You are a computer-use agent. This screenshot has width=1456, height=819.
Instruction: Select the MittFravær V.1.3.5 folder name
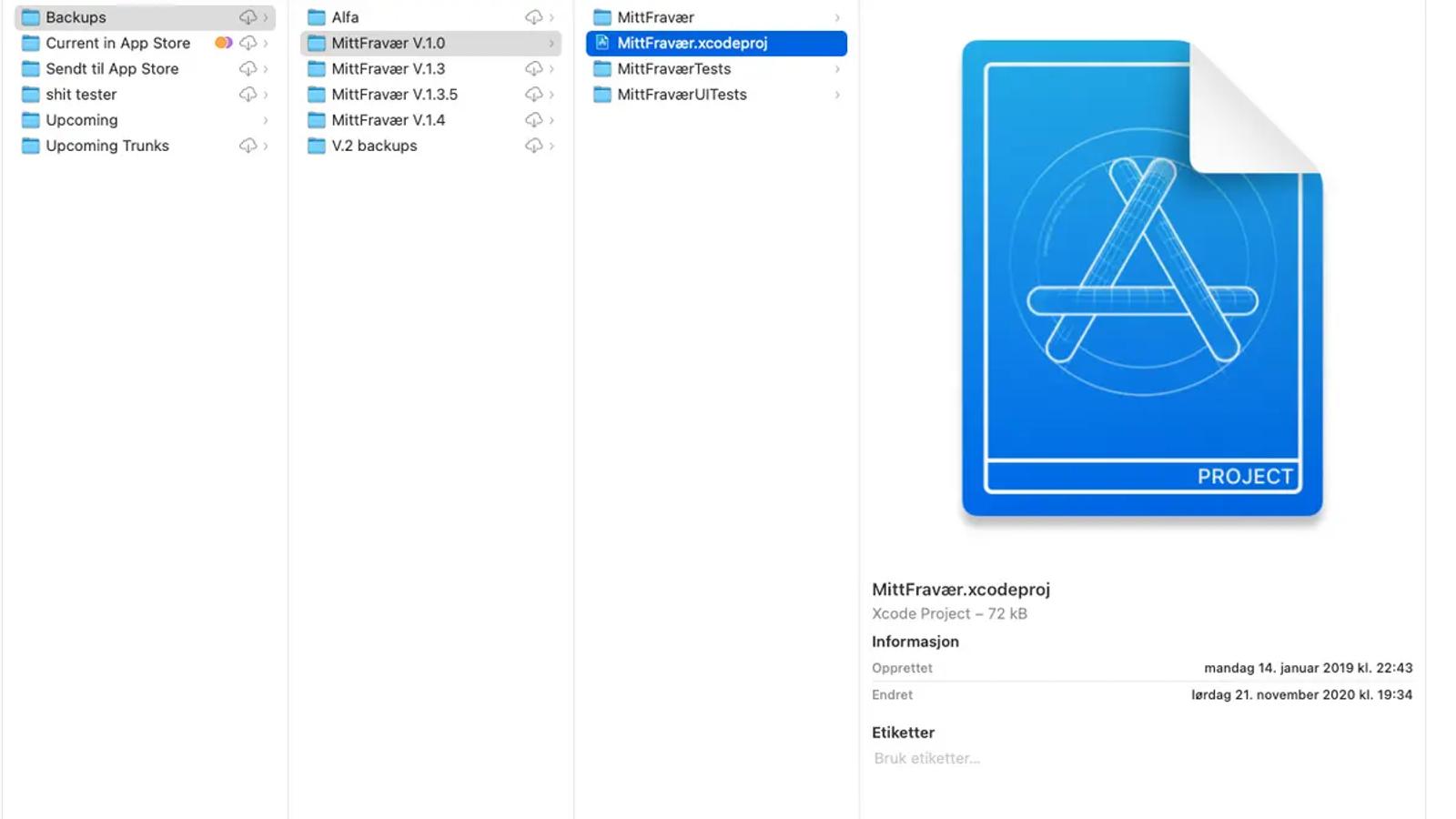(x=395, y=94)
